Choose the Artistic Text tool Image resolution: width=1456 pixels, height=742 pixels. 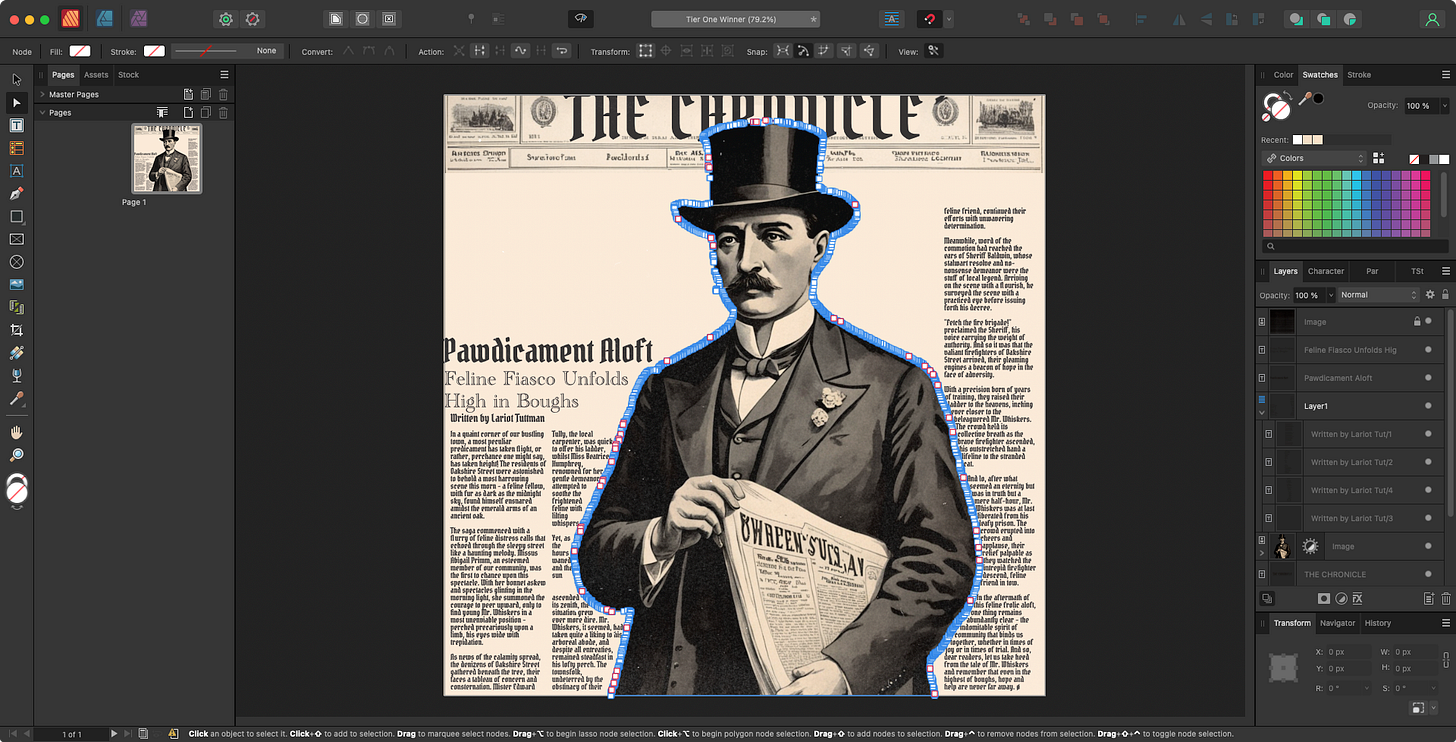pyautogui.click(x=16, y=171)
